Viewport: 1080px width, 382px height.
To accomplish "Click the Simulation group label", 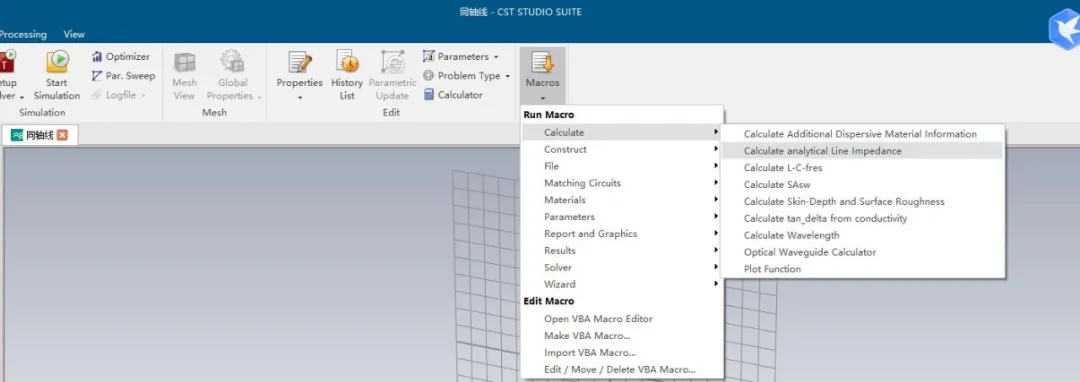I will (42, 112).
